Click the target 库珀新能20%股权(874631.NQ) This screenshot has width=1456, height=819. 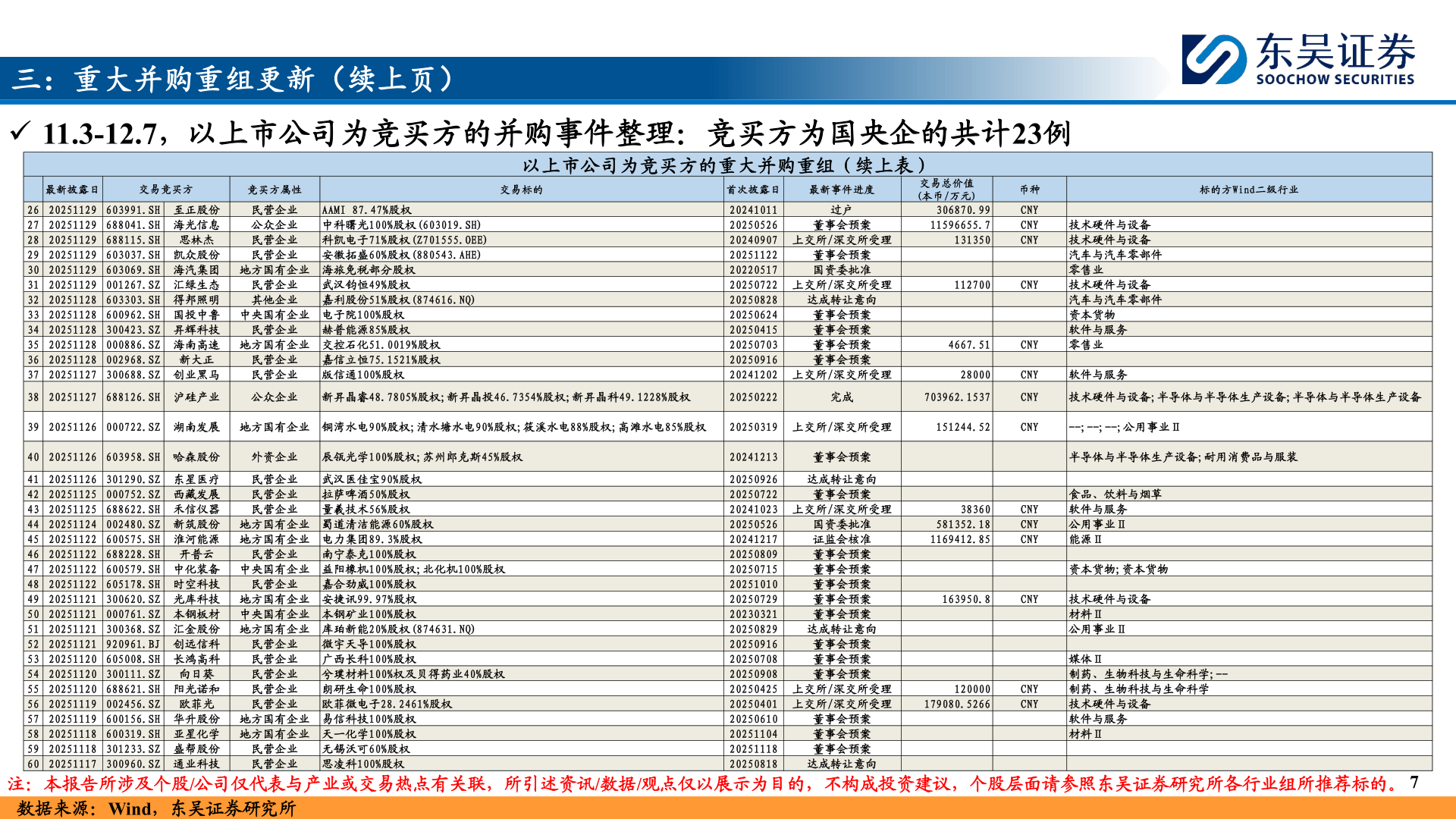click(399, 629)
